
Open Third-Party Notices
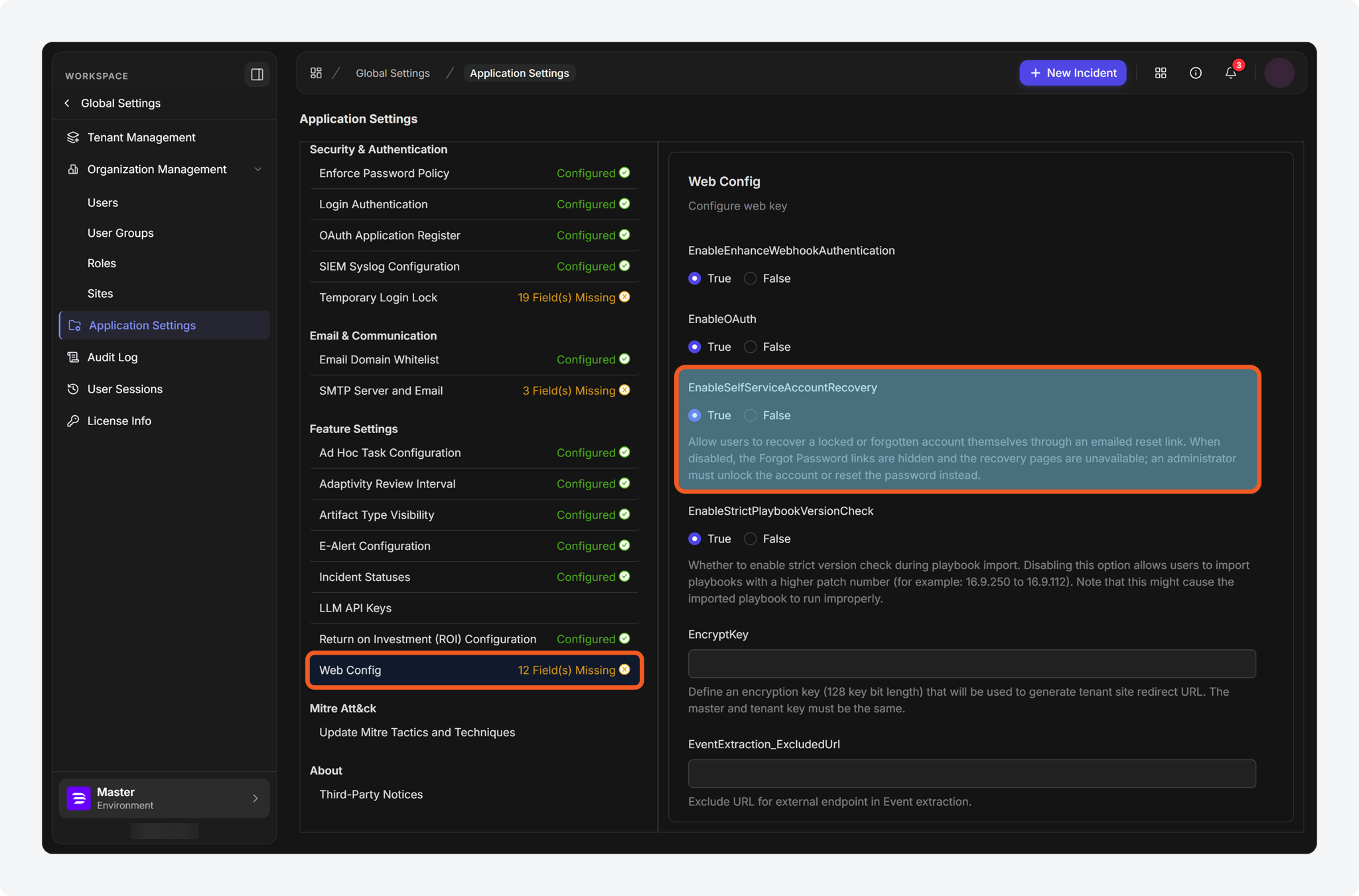pos(371,794)
